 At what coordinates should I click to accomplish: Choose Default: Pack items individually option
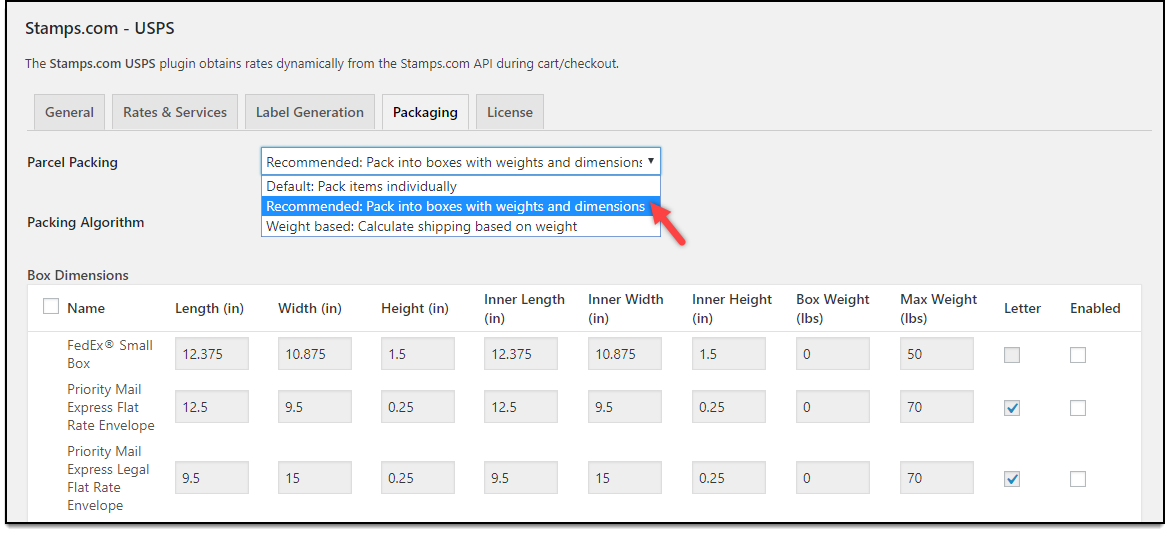point(461,186)
